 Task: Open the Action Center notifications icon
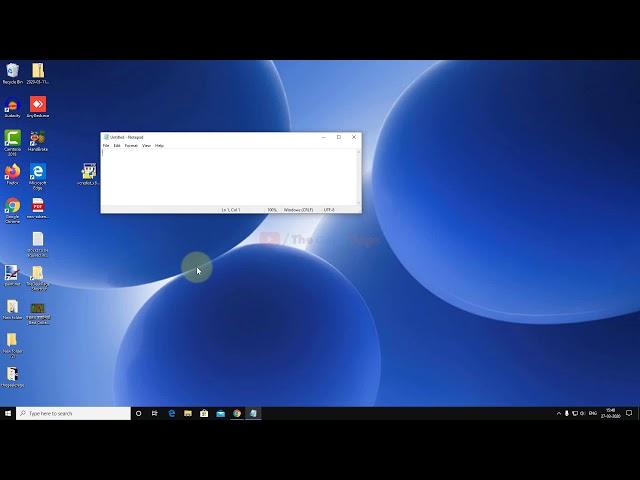click(629, 413)
